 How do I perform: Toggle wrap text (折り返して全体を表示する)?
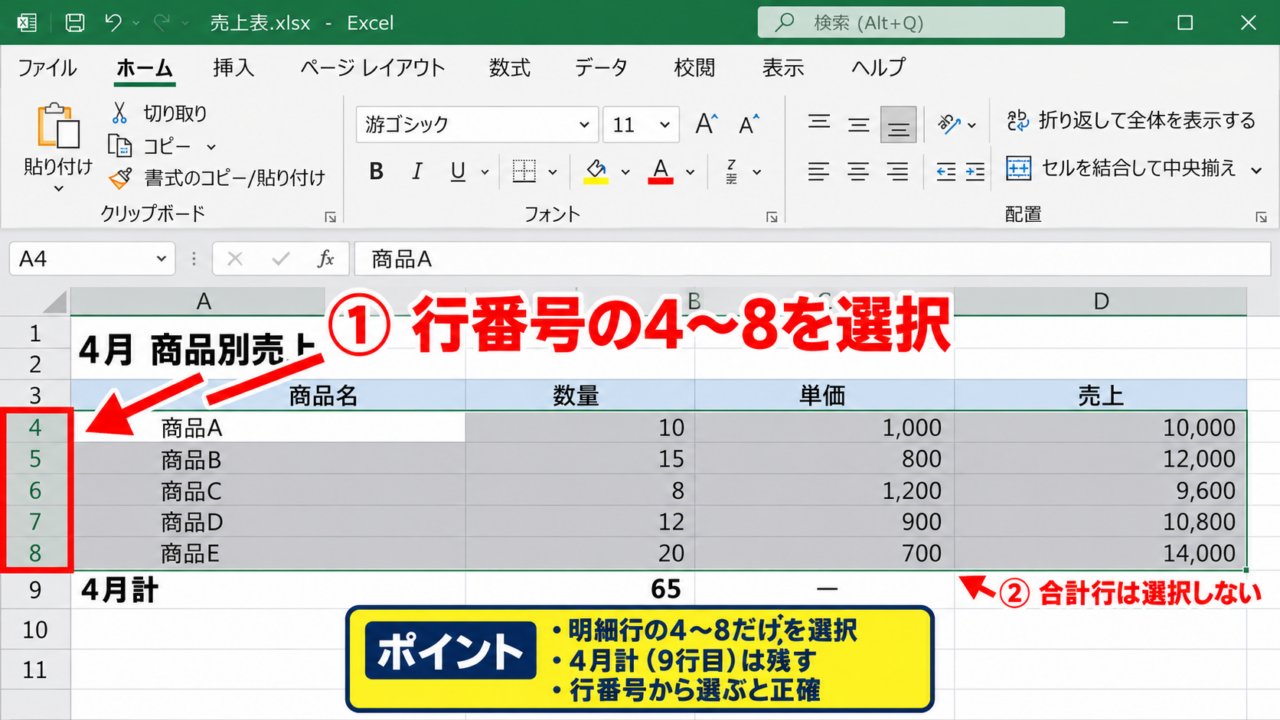[x=1129, y=121]
